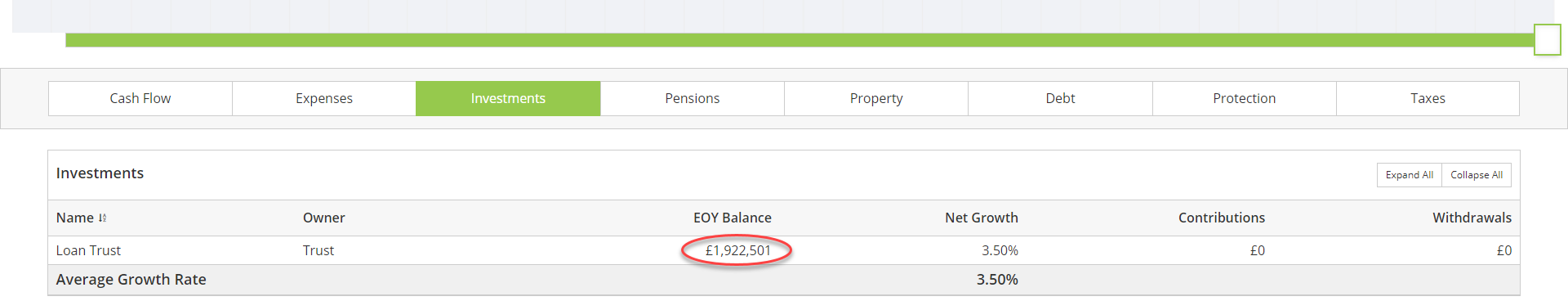
Task: Click the Contributions column header
Action: pos(1222,218)
